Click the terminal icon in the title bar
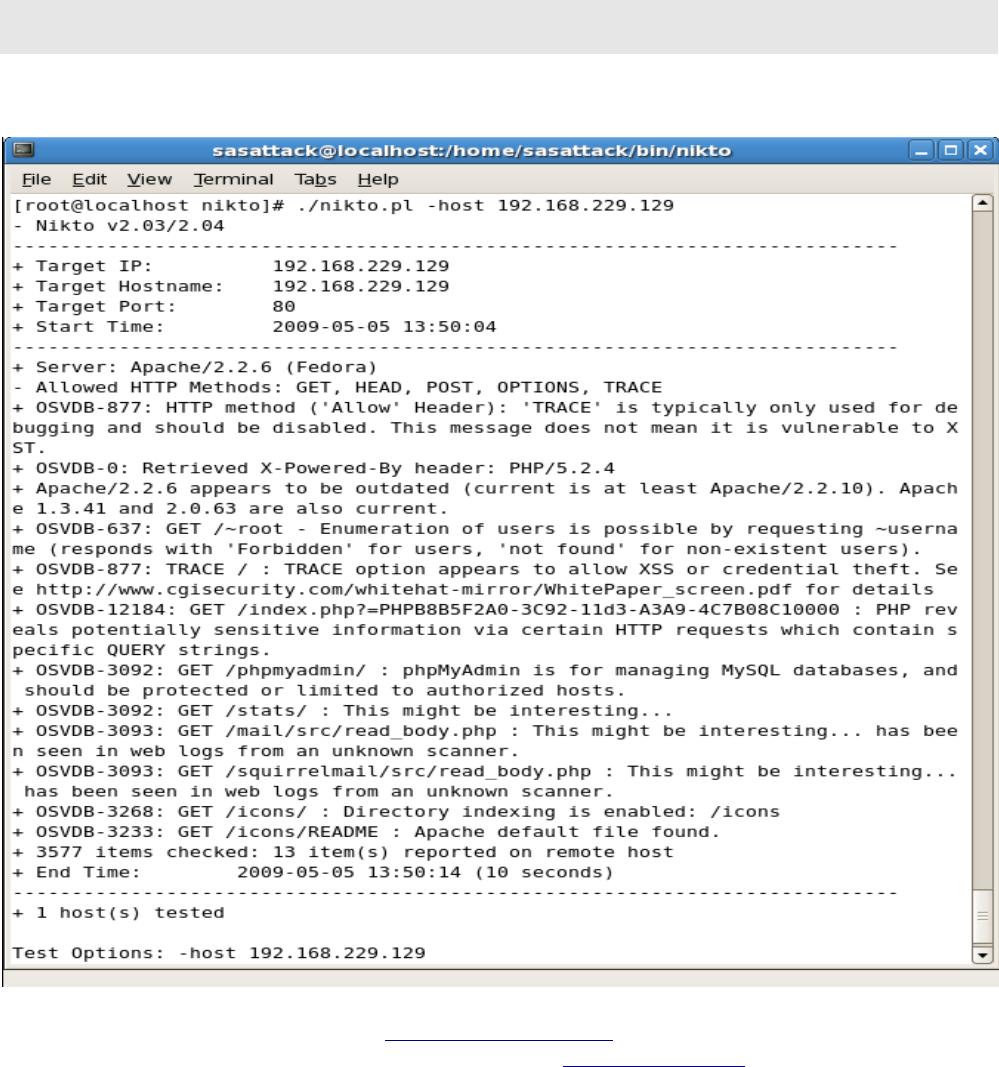999x1067 pixels. (24, 150)
